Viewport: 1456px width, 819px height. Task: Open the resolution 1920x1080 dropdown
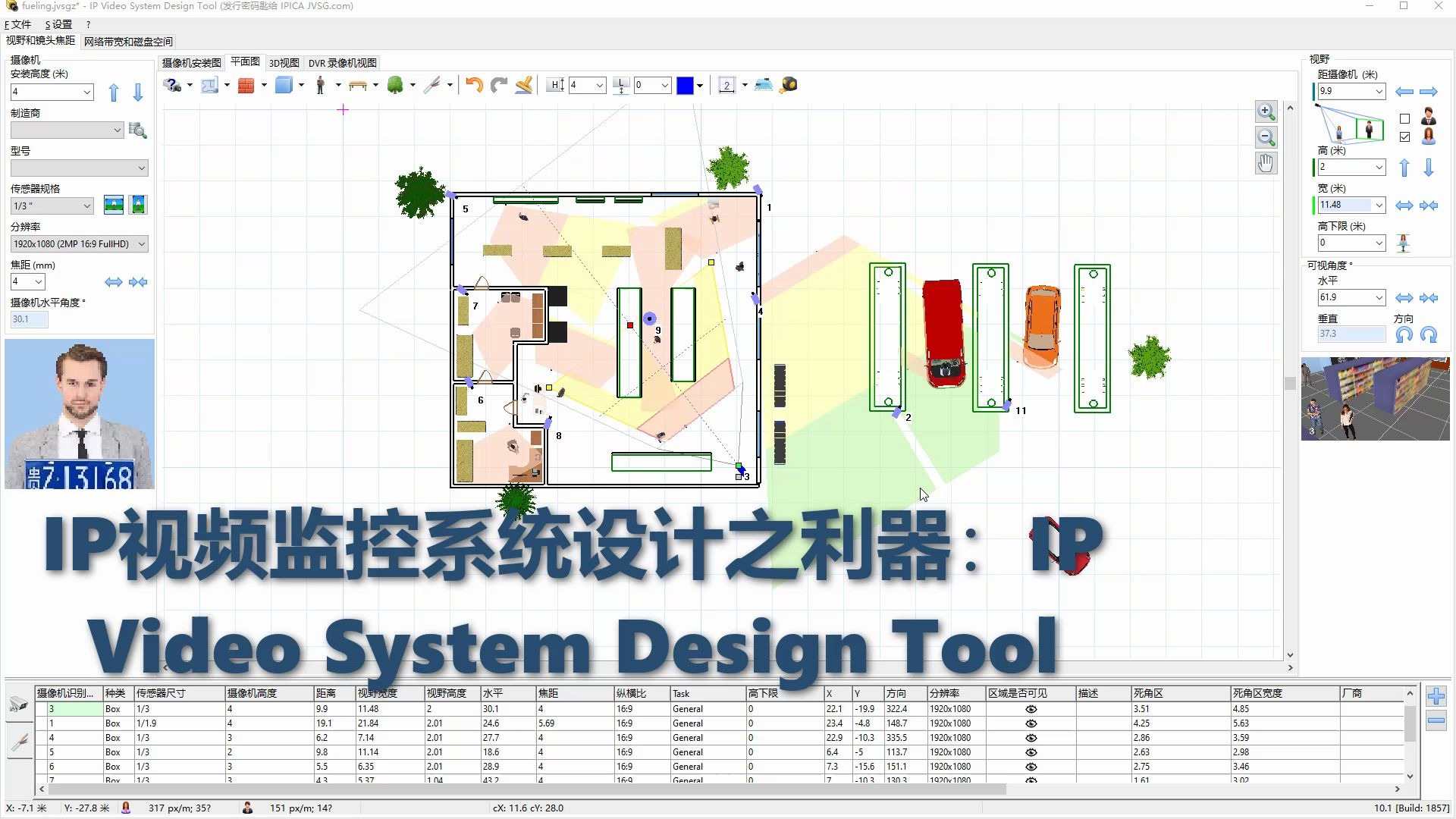click(141, 243)
